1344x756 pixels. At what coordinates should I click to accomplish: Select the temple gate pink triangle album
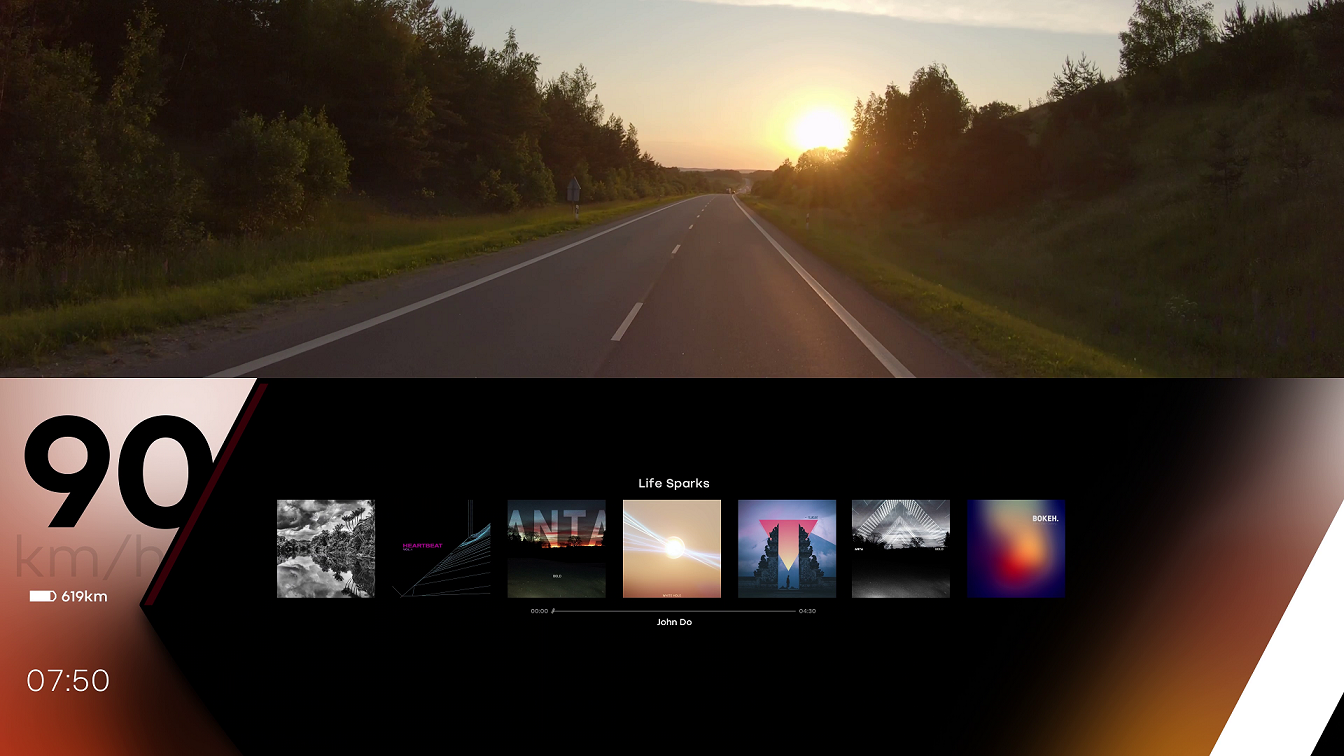pos(787,549)
